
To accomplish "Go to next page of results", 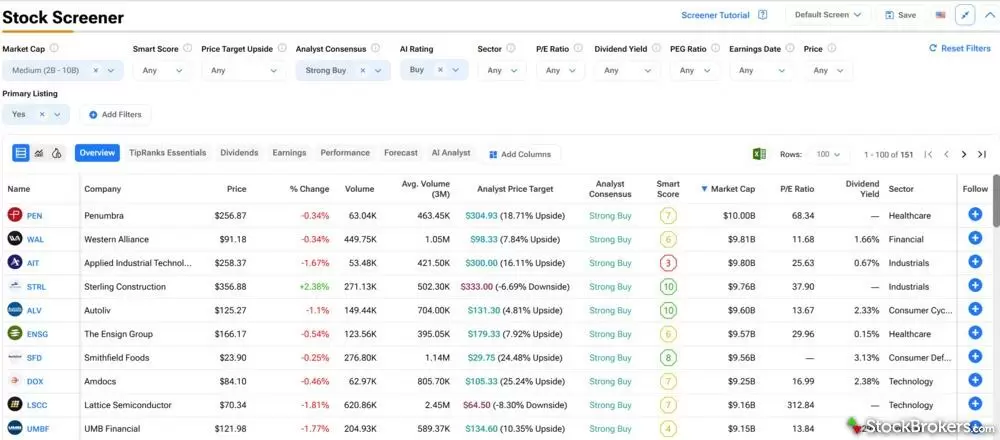I will click(x=964, y=154).
